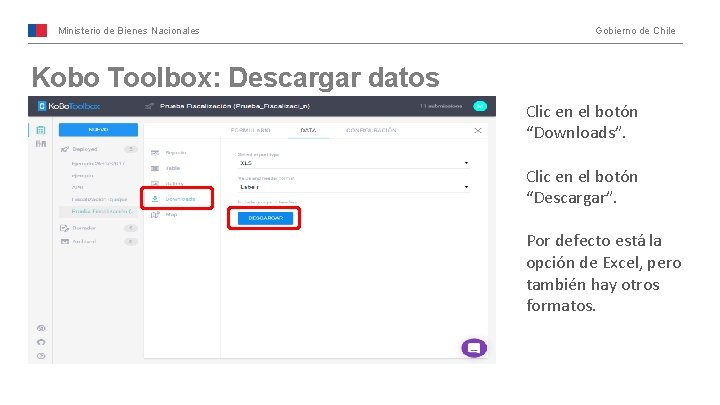Click the GitHub icon in bottom-left rail
Viewport: 720px width, 405px height.
click(41, 342)
